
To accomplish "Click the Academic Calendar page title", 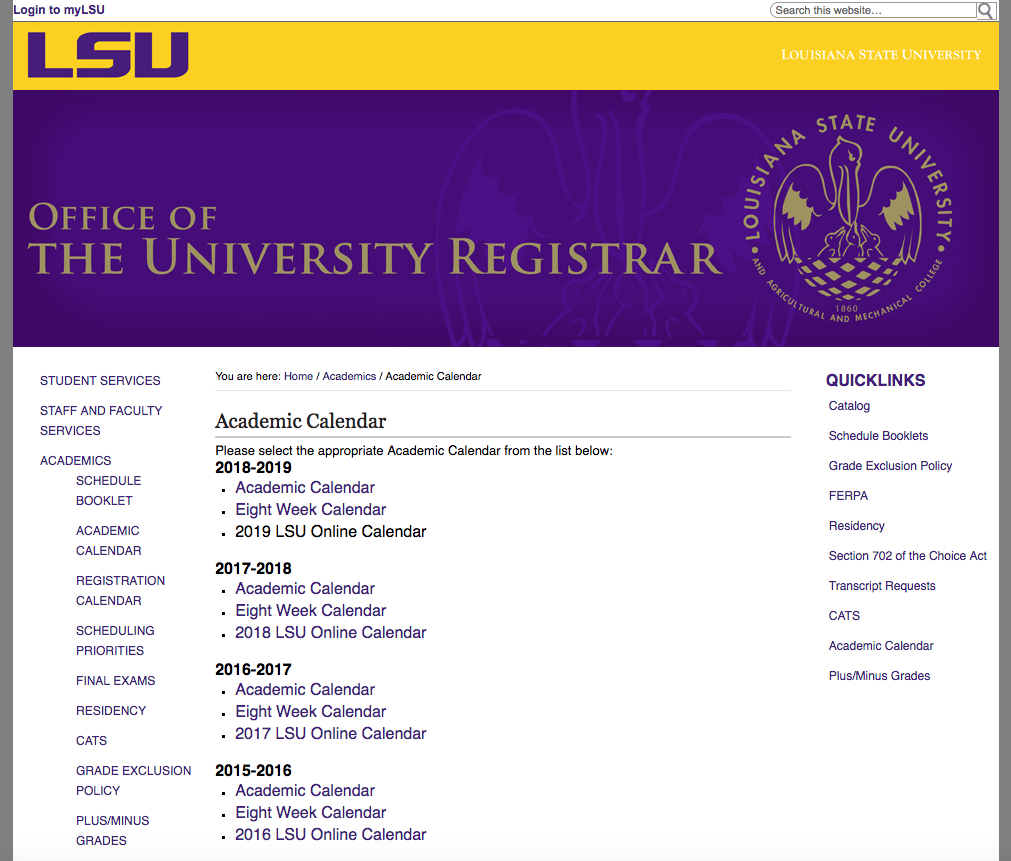I will coord(300,421).
